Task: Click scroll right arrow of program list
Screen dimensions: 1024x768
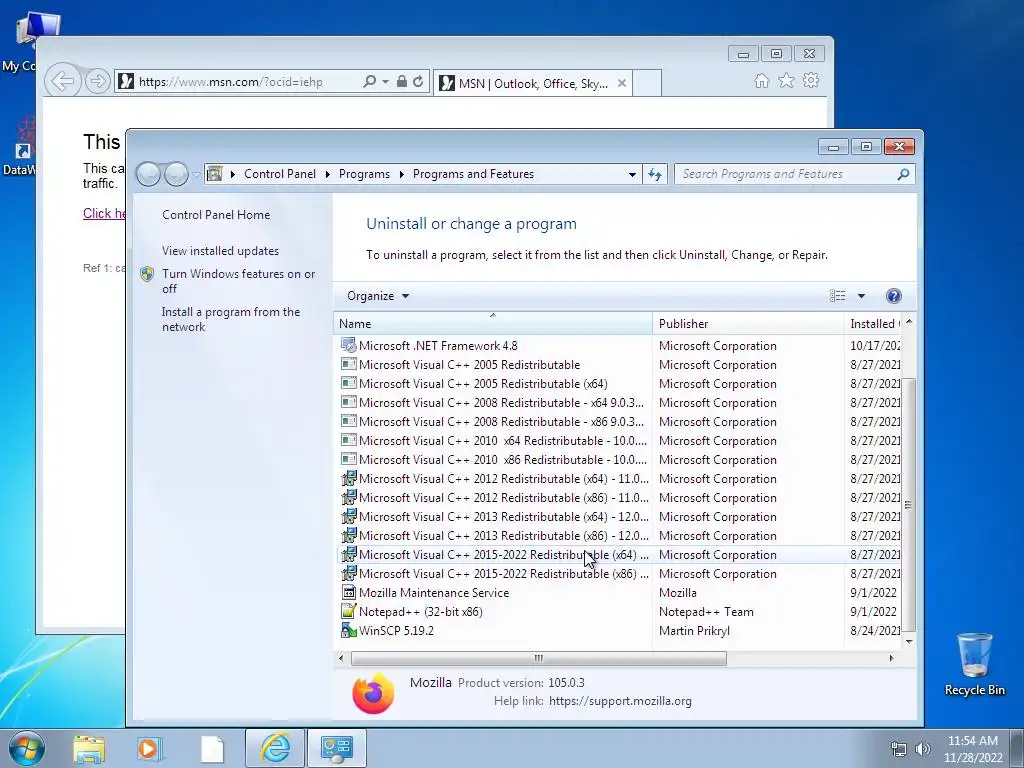Action: (891, 658)
